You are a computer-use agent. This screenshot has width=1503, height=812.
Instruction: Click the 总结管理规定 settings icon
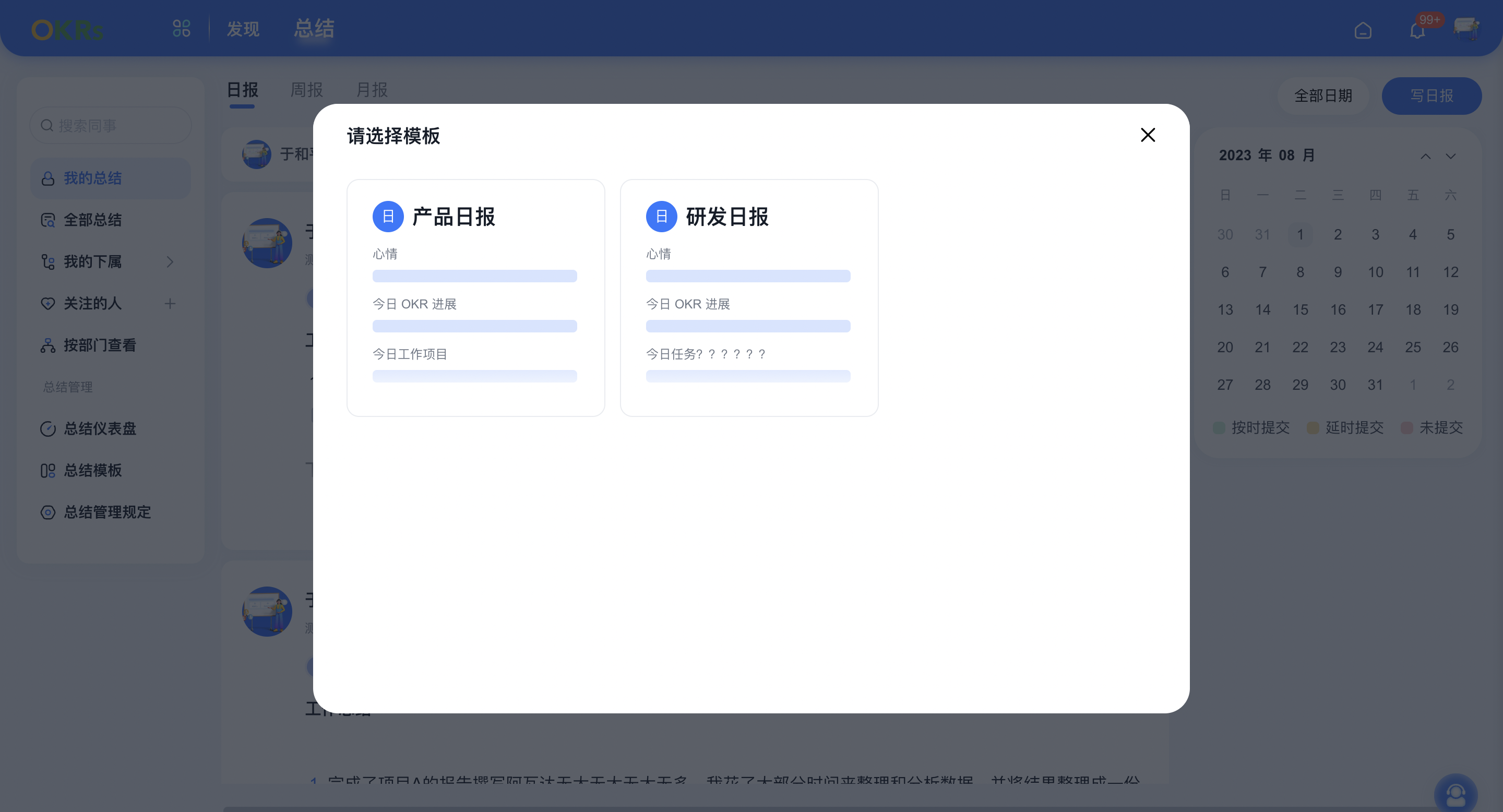48,512
